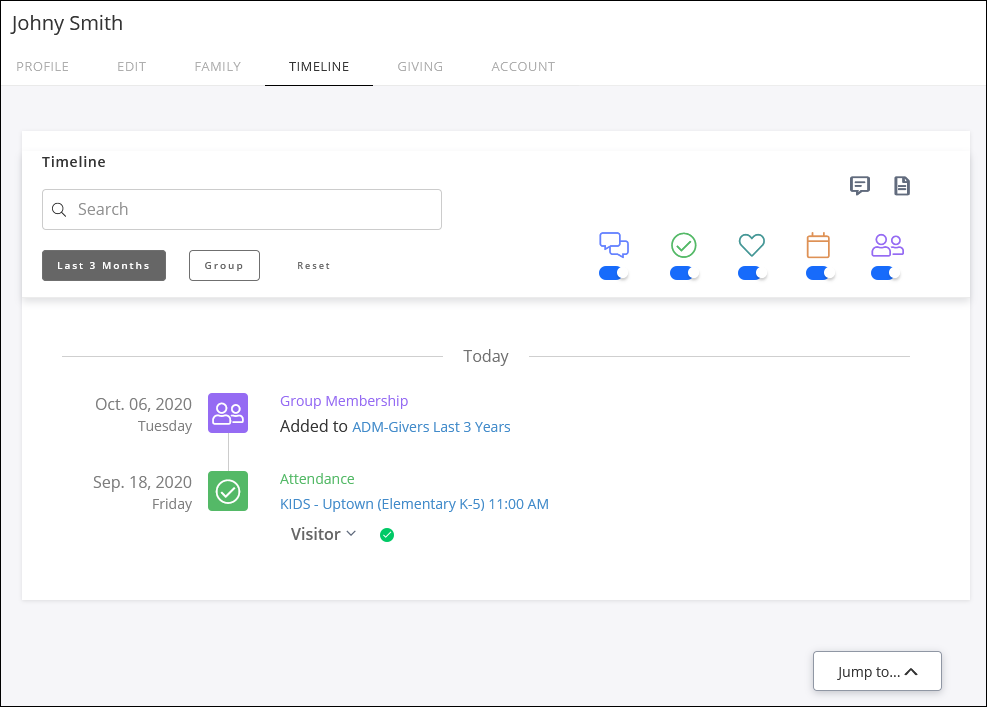
Task: Disable the attendance filter toggle
Action: pos(684,273)
